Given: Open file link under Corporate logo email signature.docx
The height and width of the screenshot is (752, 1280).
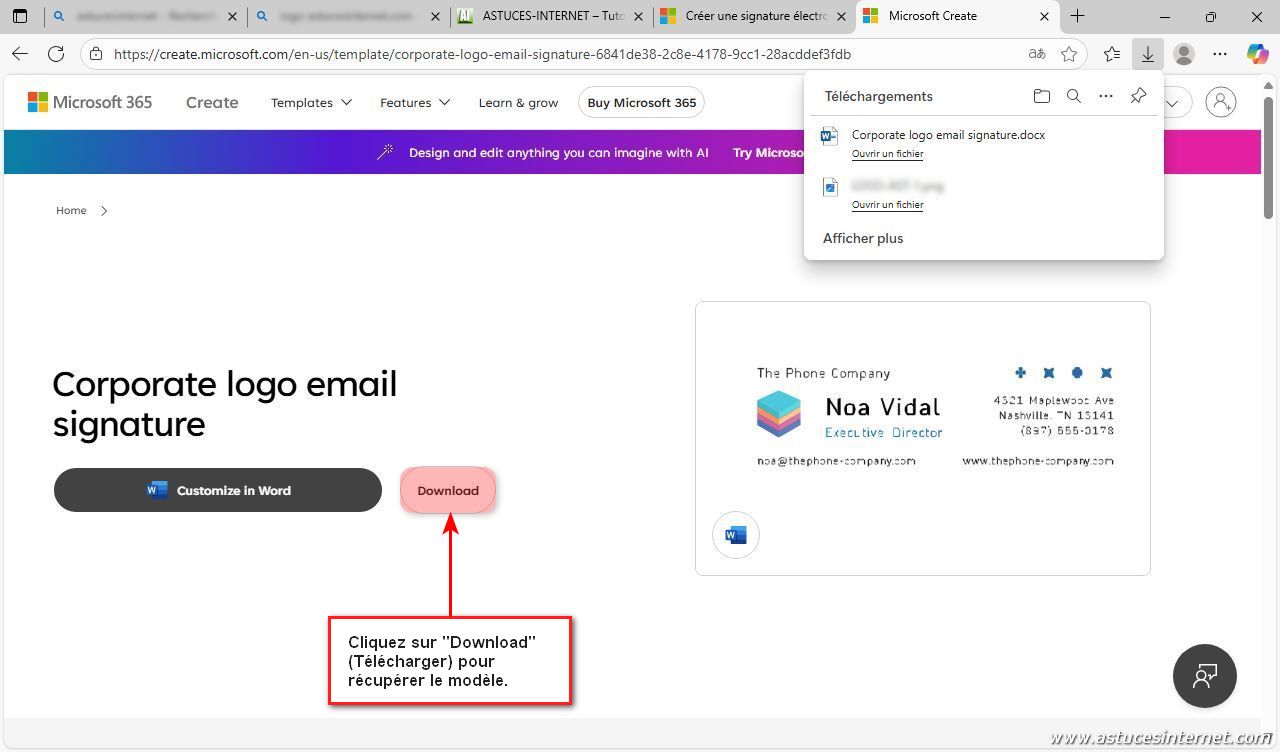Looking at the screenshot, I should 887,154.
